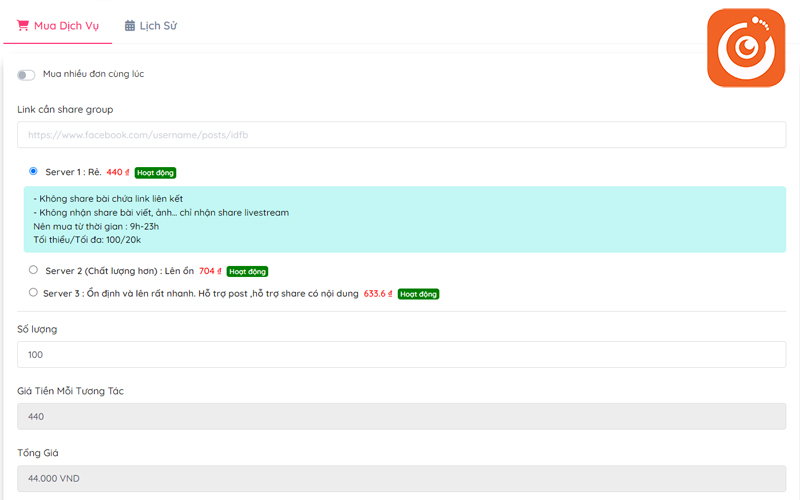Click the shopping cart icon in the tab bar
The height and width of the screenshot is (500, 800).
click(23, 26)
